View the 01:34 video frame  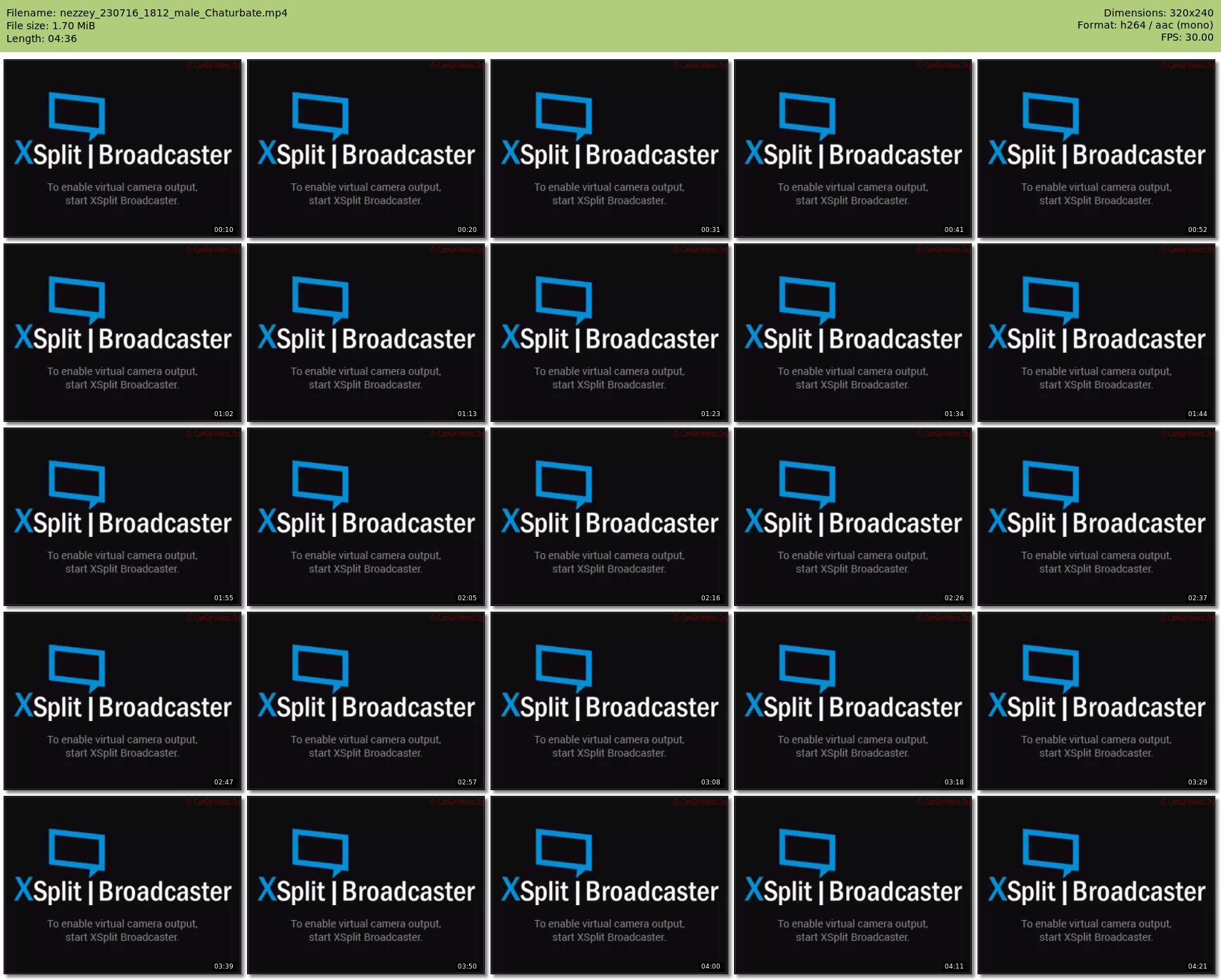pos(853,333)
